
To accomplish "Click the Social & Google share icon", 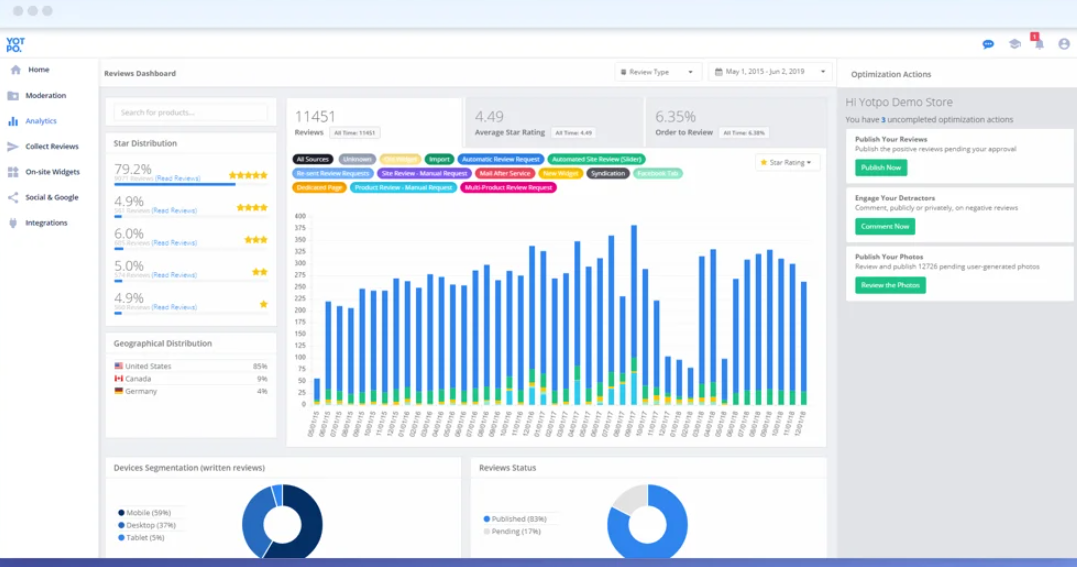I will coord(13,197).
